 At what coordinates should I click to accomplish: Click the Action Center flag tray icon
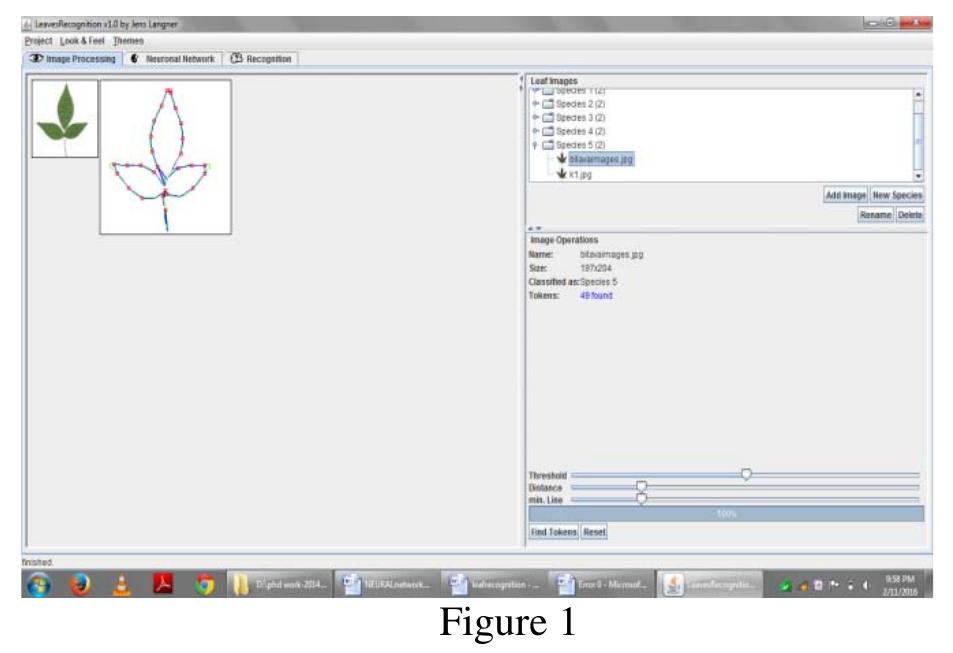click(834, 586)
